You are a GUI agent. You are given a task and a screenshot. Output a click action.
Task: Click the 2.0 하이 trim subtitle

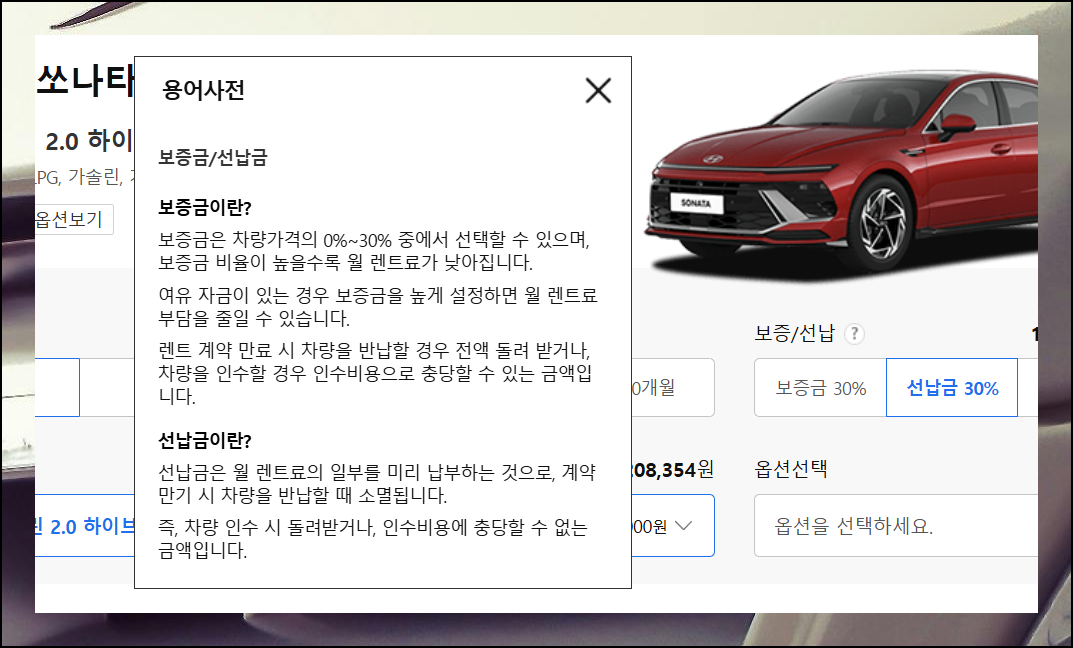90,141
